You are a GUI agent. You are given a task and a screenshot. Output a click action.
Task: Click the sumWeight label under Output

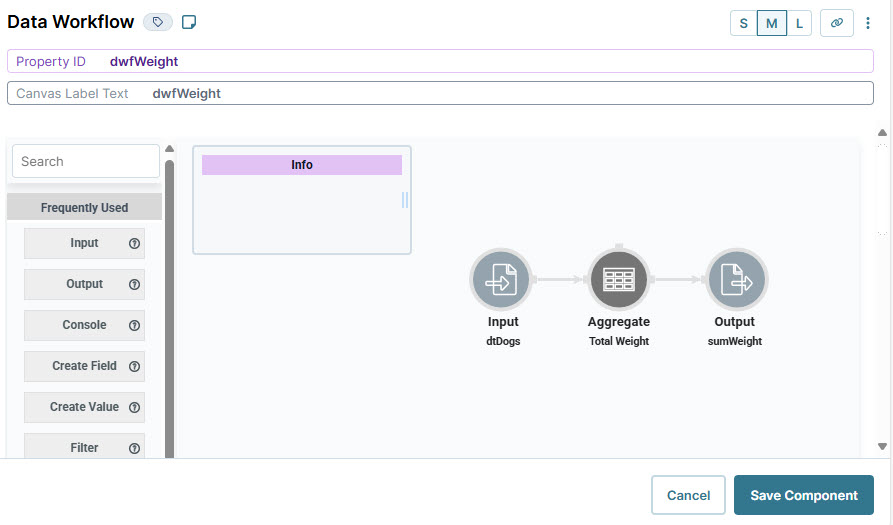(735, 341)
